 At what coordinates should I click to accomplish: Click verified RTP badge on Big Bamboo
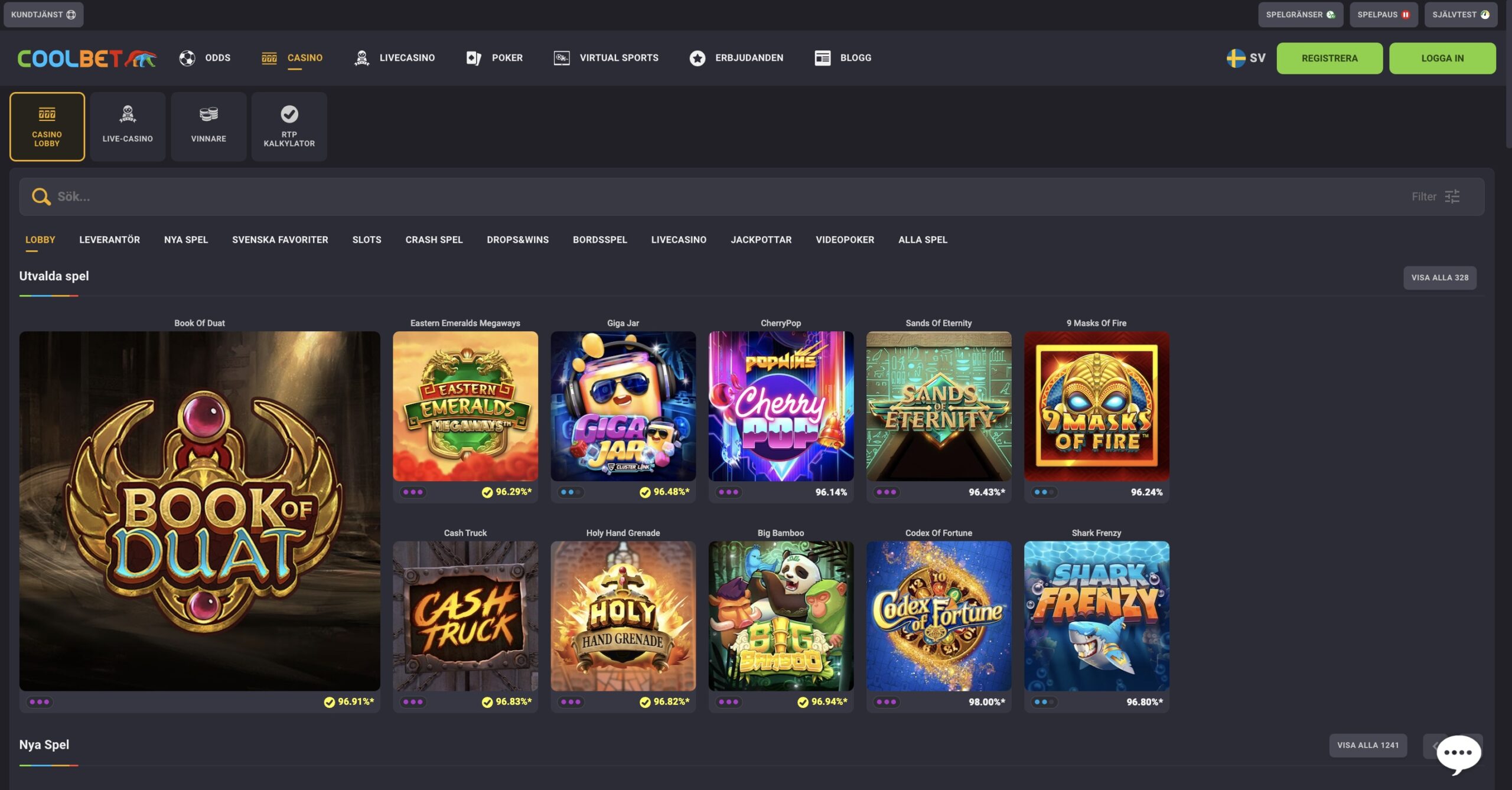point(803,702)
